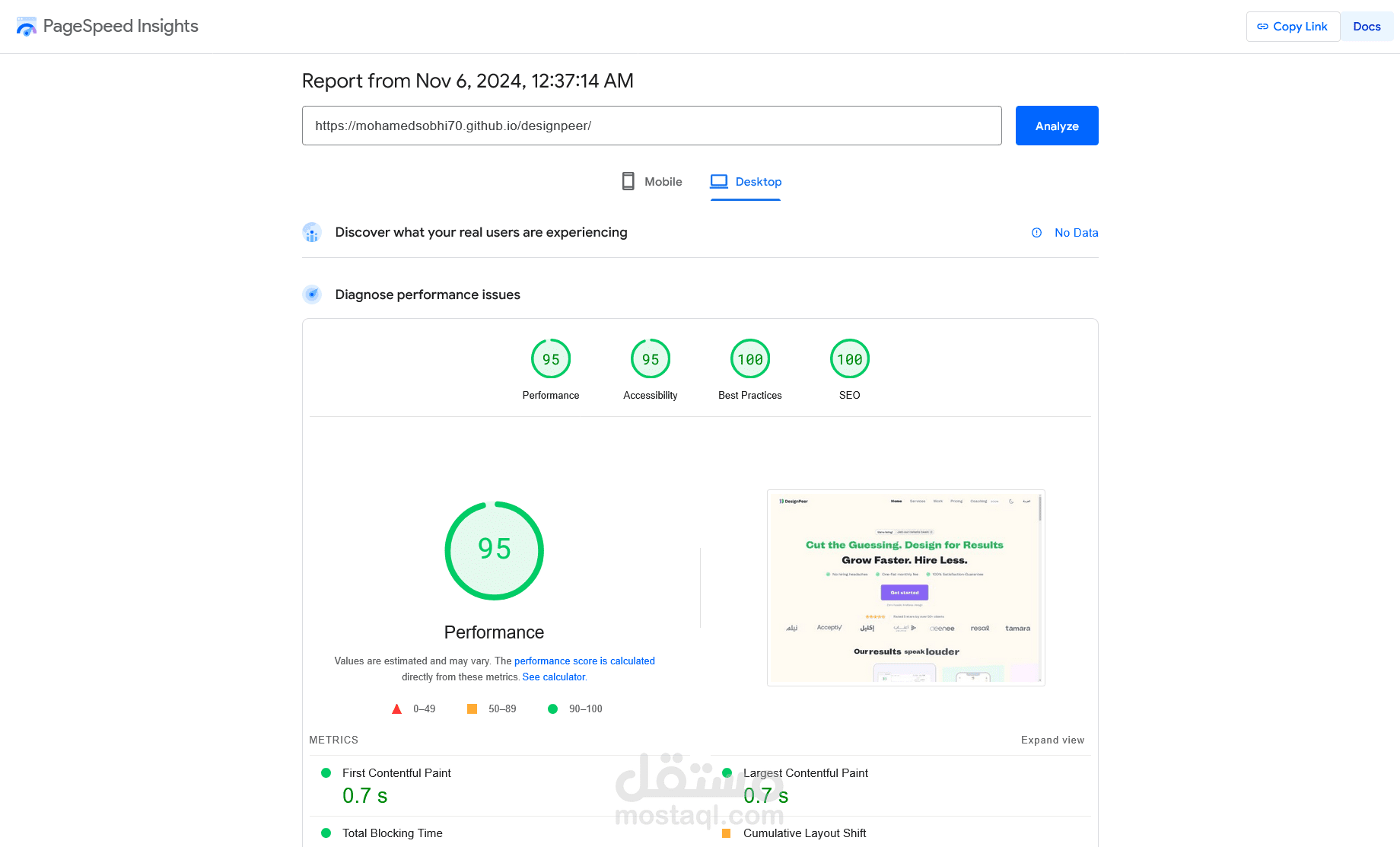Click the SEO label
This screenshot has height=847, width=1400.
(850, 395)
